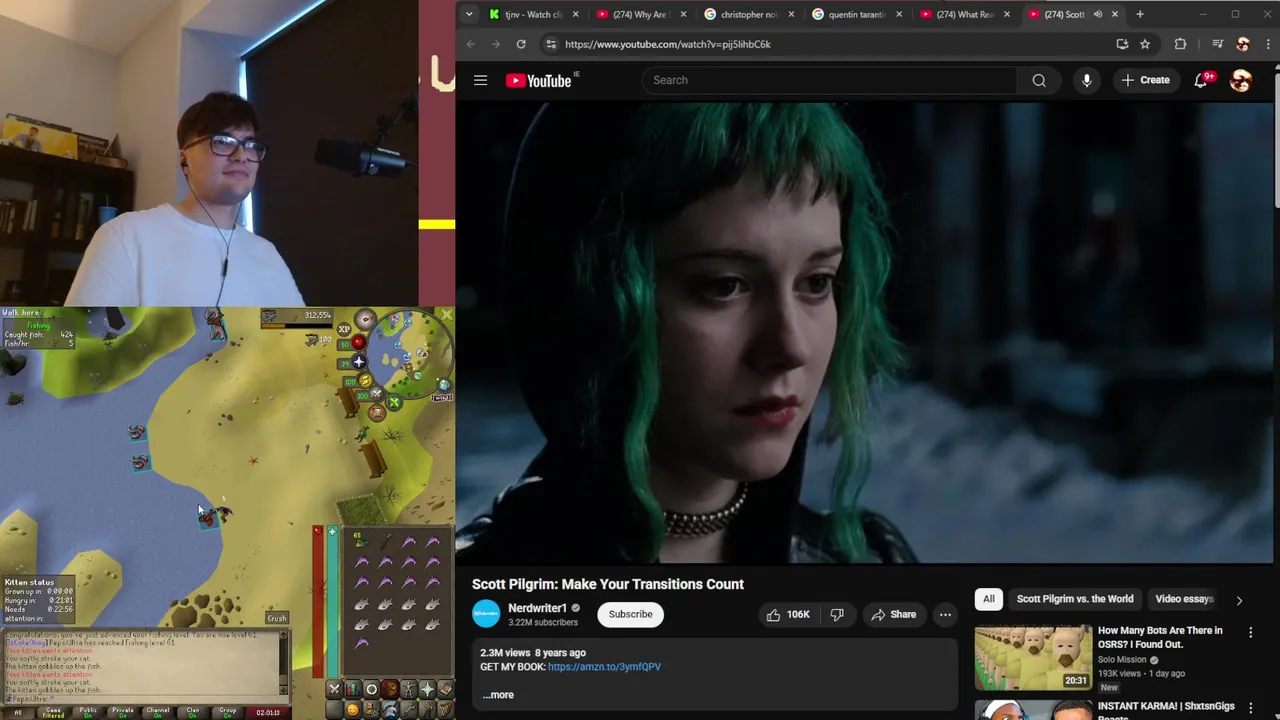
Task: Select the All chat tab in game
Action: 18,713
